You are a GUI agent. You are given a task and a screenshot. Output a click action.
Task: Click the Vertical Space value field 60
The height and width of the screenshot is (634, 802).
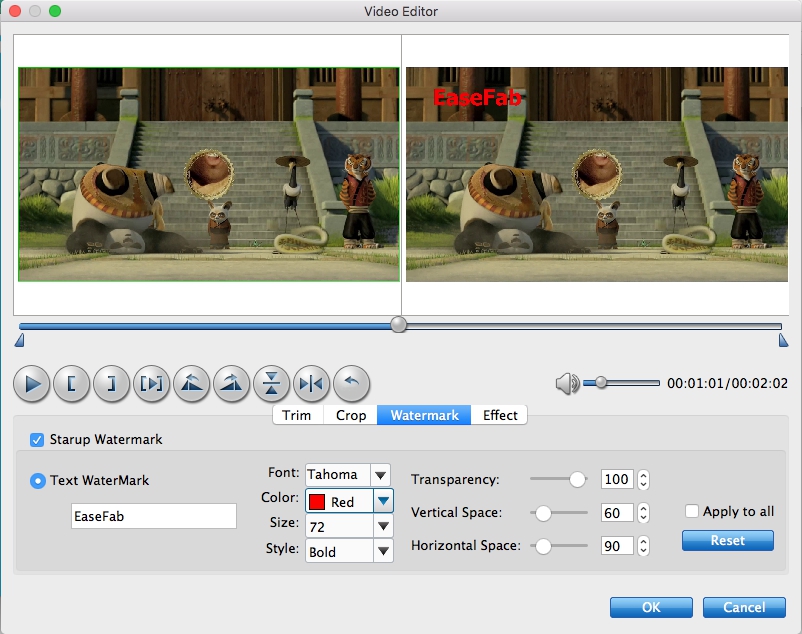[617, 513]
